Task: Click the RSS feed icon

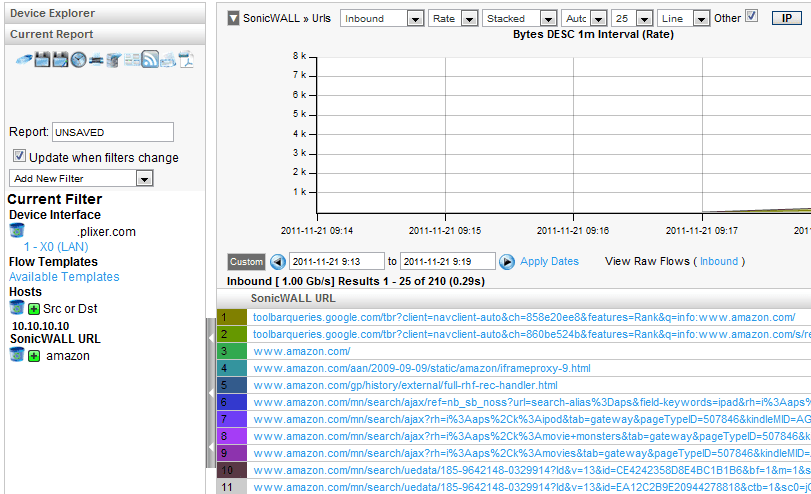Action: pyautogui.click(x=150, y=59)
